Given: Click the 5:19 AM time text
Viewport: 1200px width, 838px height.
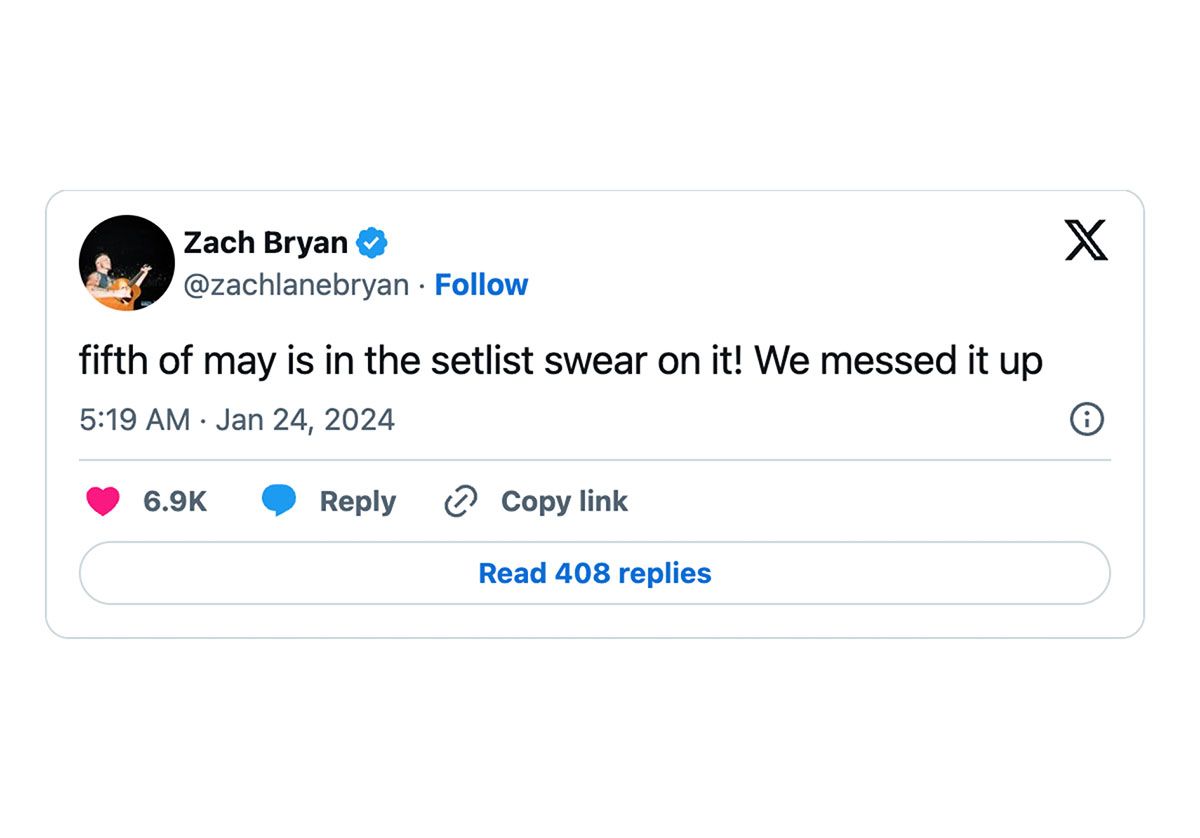Looking at the screenshot, I should point(134,420).
